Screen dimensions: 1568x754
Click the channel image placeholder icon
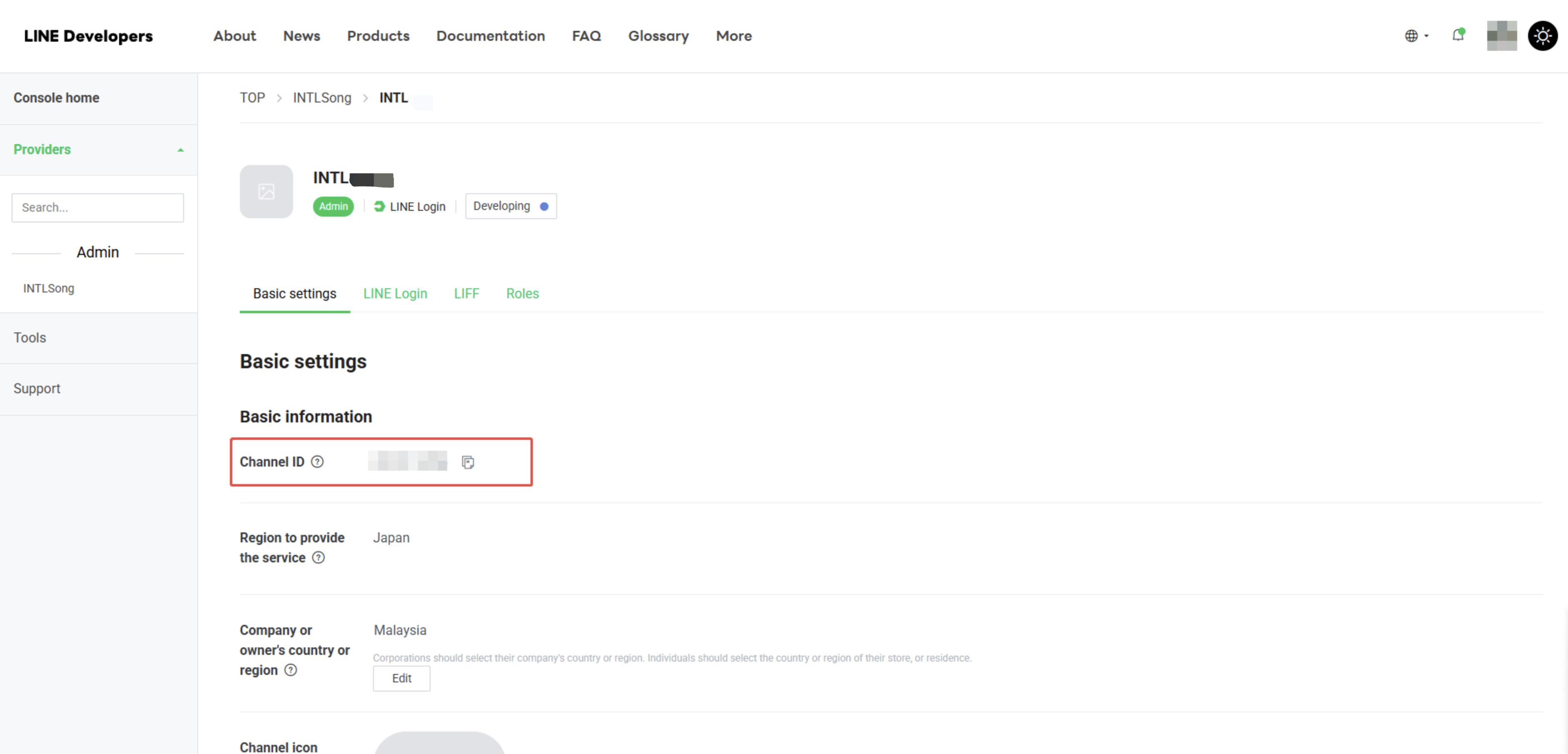tap(266, 191)
